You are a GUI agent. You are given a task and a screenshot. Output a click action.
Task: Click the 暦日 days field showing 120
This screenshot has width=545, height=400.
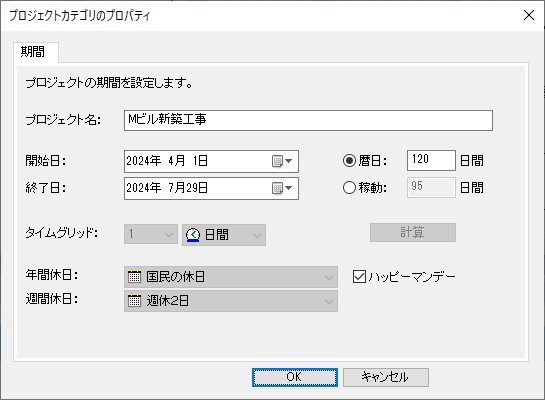[x=431, y=160]
